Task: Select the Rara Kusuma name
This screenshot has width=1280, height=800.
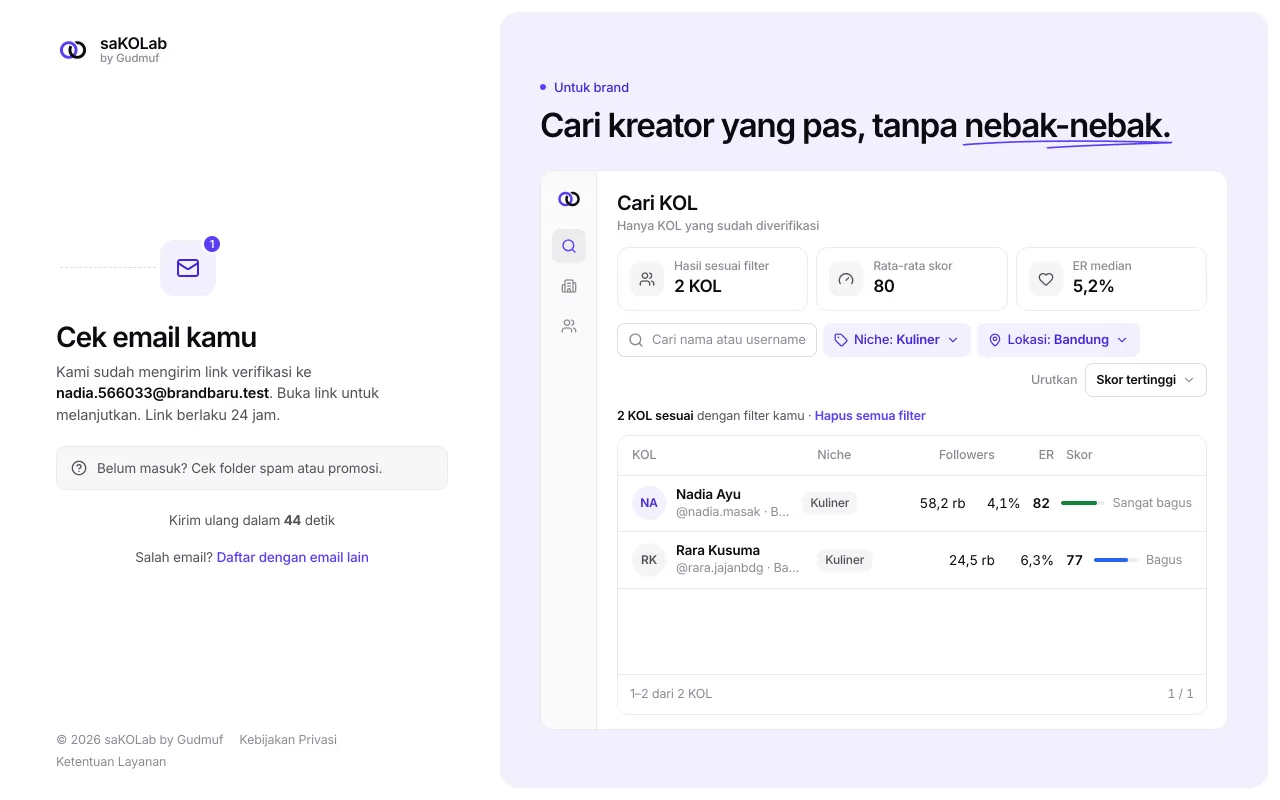Action: coord(718,550)
